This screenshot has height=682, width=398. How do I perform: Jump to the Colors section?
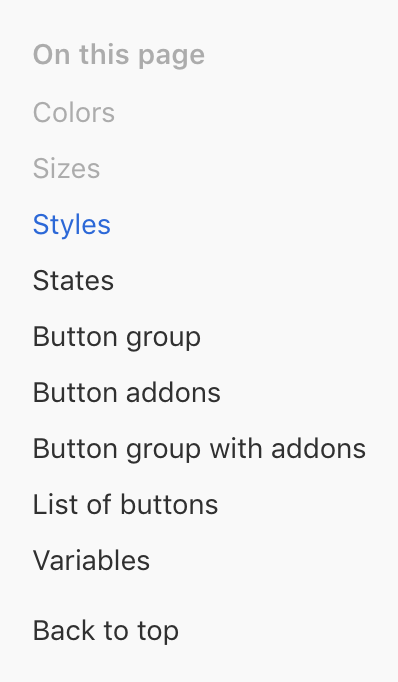coord(74,113)
